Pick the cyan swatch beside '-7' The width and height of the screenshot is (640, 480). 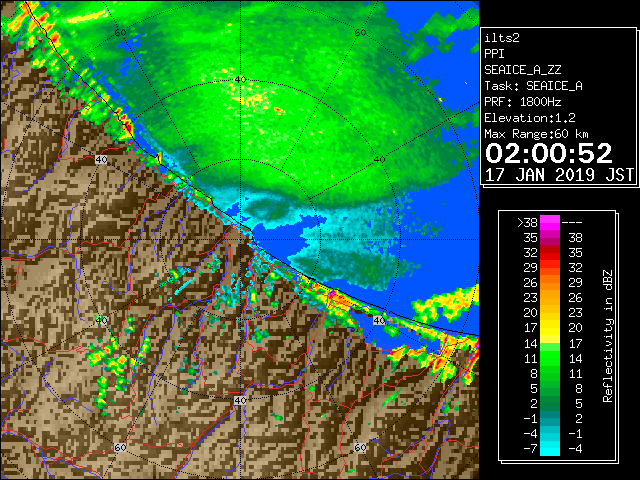coord(550,449)
